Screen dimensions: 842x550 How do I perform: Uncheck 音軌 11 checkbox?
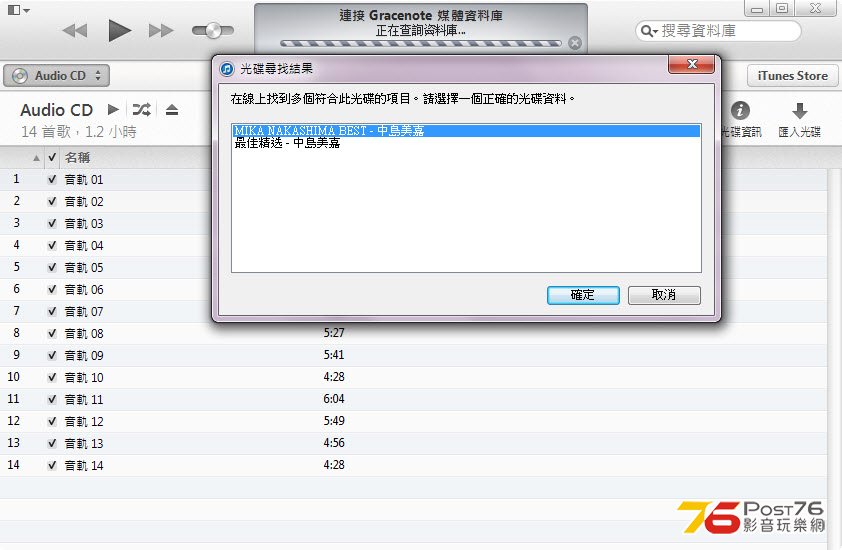click(x=52, y=400)
